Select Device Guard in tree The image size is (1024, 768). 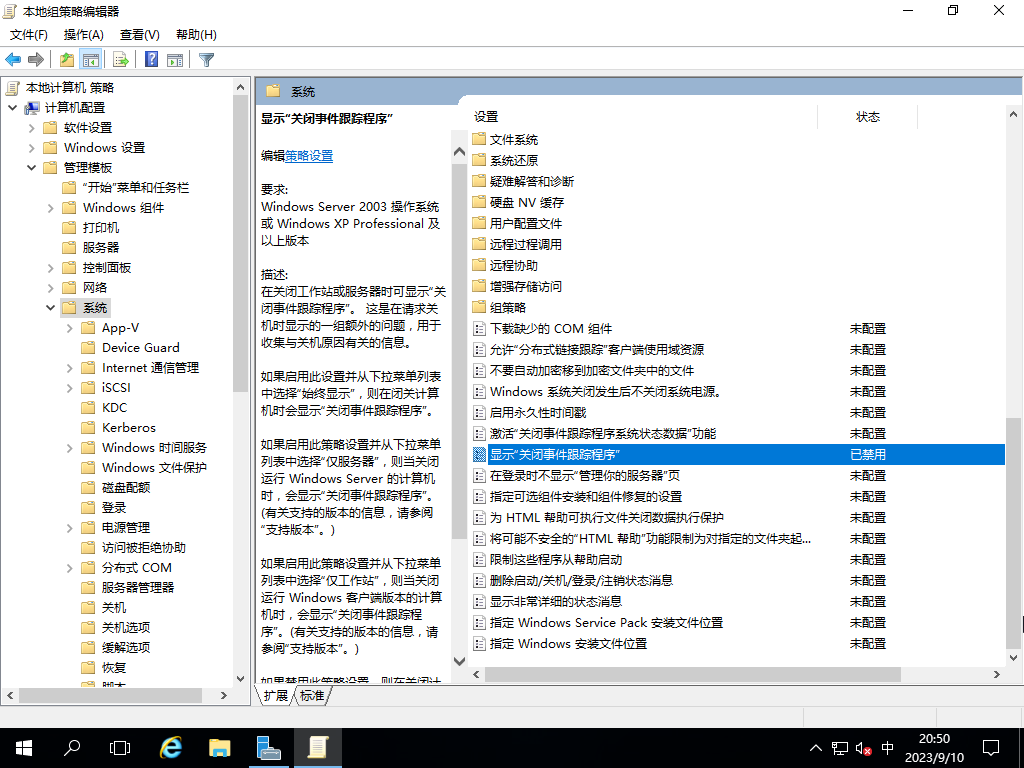[x=140, y=348]
